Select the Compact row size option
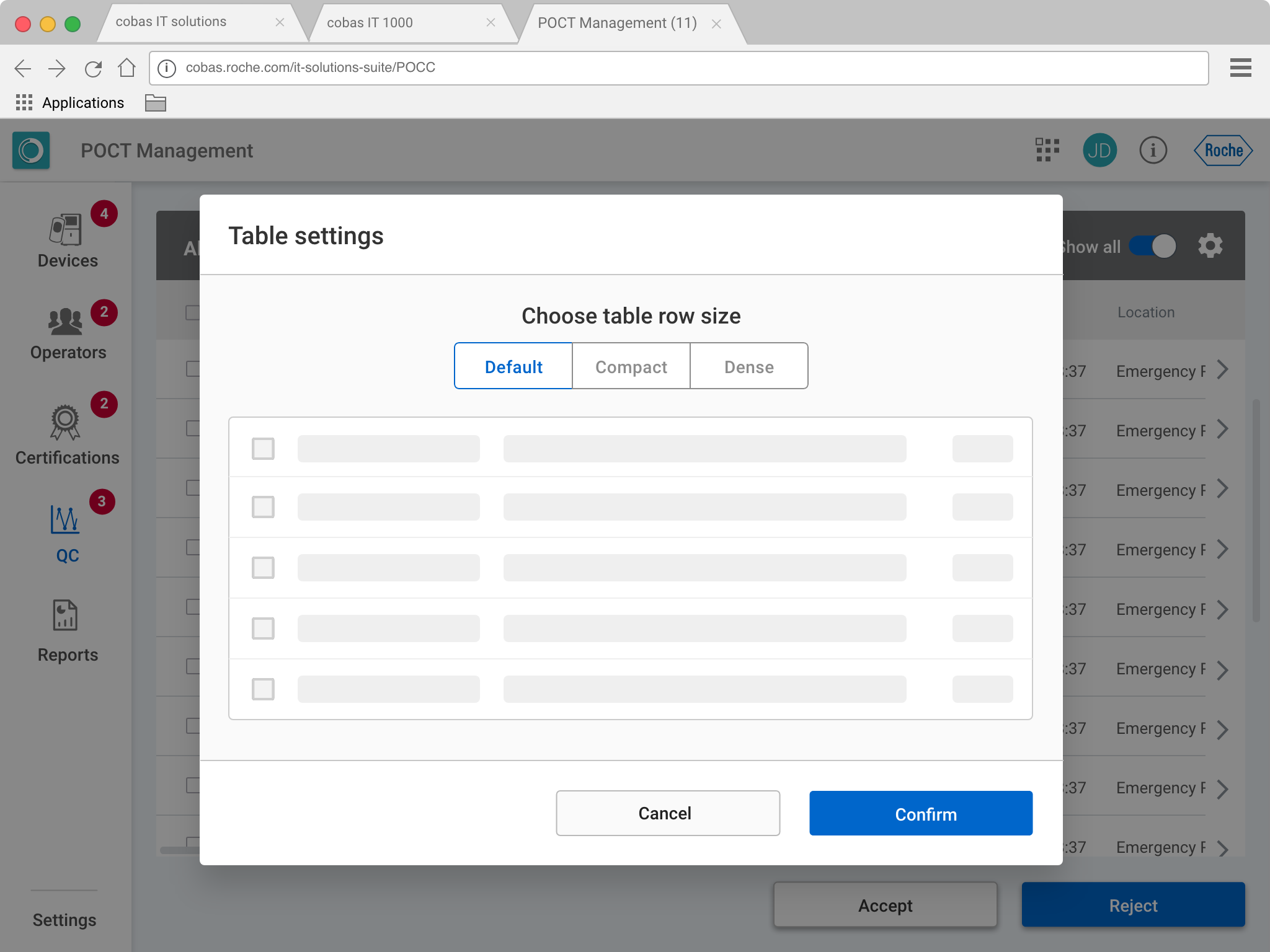The image size is (1270, 952). 631,366
